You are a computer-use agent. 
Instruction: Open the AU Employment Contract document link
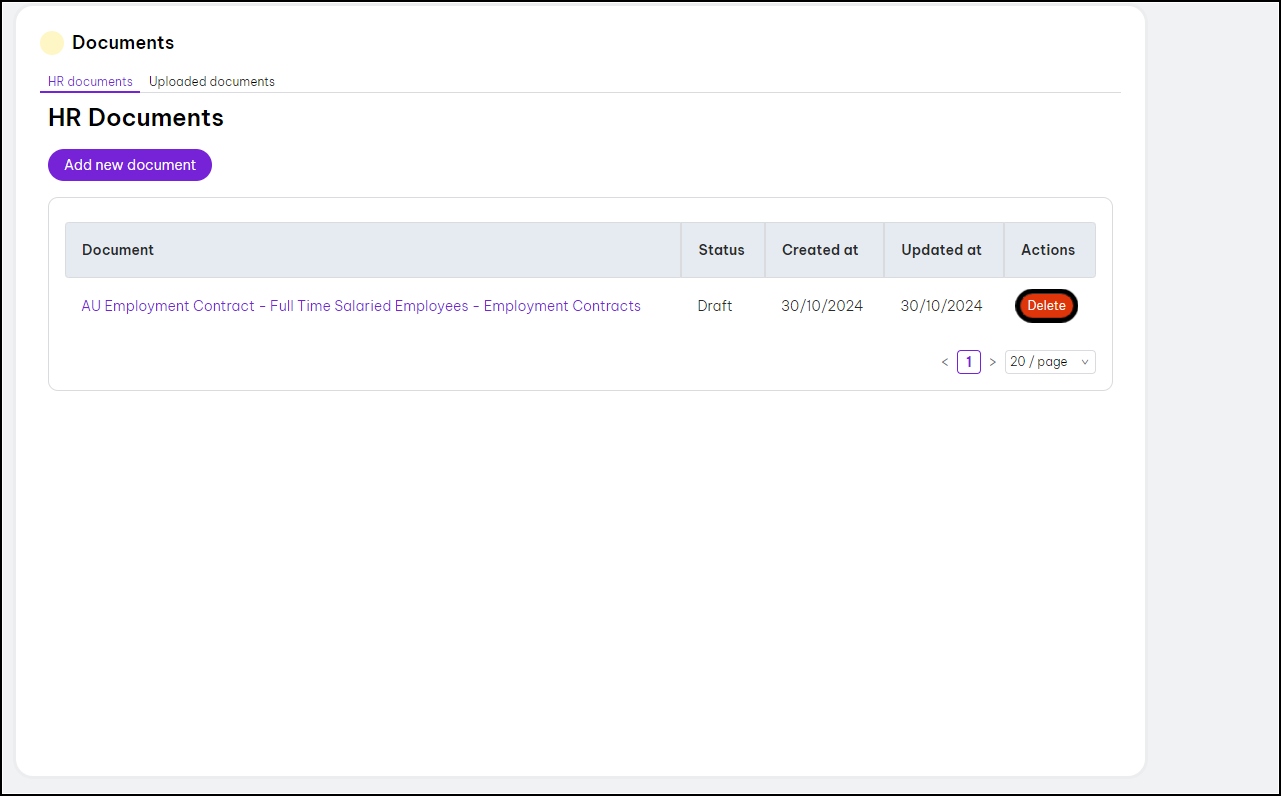pyautogui.click(x=361, y=306)
